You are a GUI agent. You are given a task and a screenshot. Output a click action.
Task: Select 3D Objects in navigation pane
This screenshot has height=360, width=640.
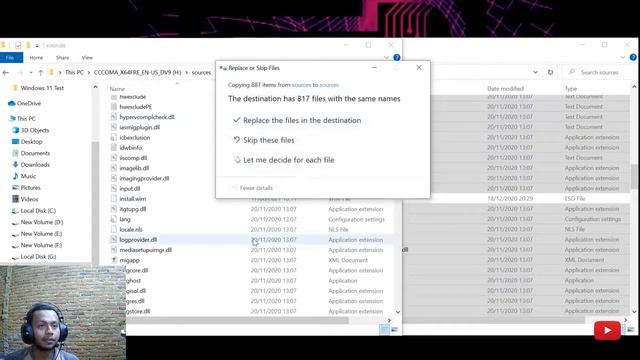pyautogui.click(x=31, y=130)
